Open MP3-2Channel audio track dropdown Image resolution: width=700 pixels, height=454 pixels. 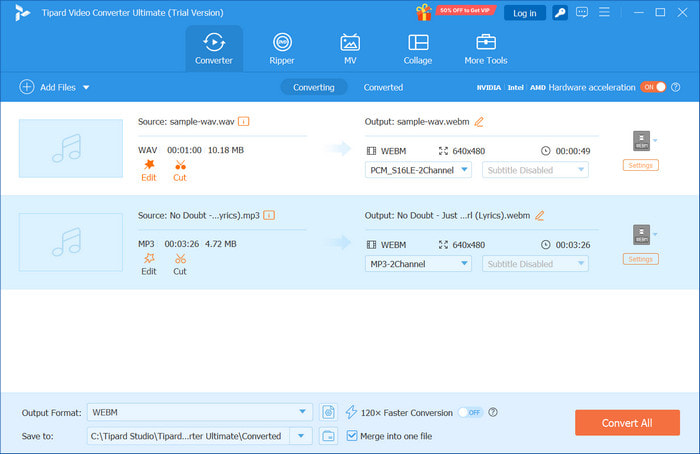[x=418, y=264]
